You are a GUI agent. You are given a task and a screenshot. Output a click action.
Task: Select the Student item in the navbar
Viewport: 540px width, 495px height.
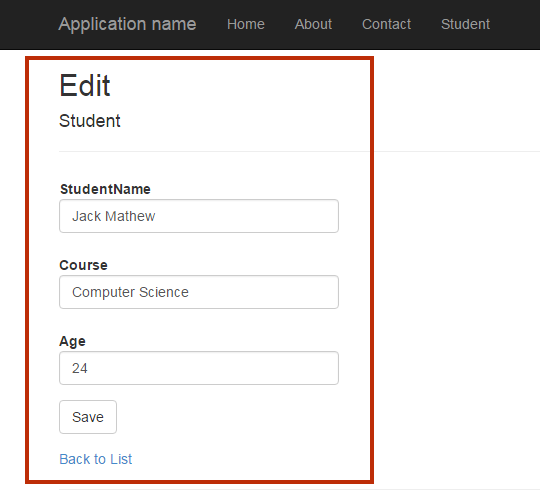[465, 24]
